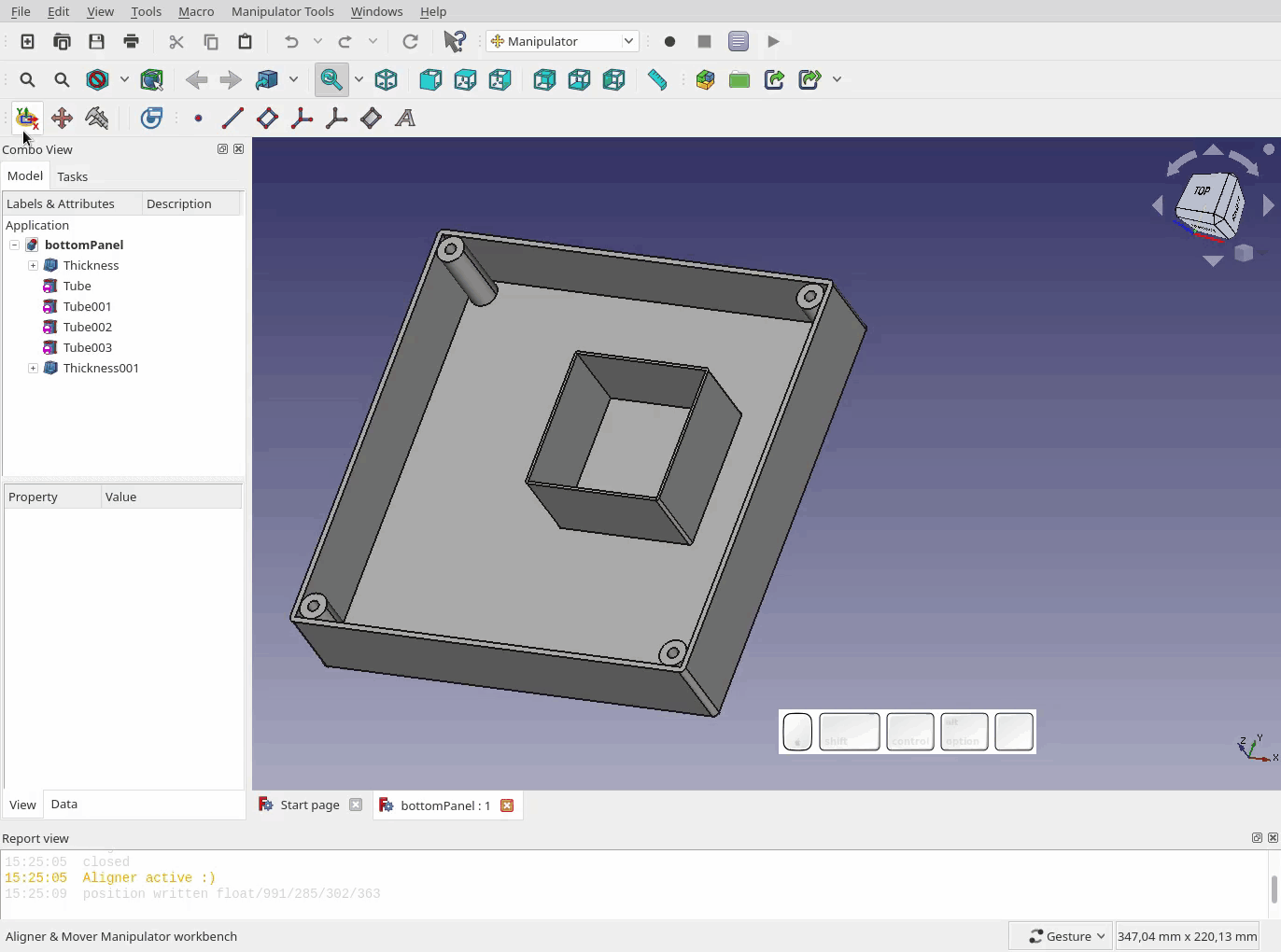Open the macros dialog
Screen dimensions: 1281x952
pos(739,41)
